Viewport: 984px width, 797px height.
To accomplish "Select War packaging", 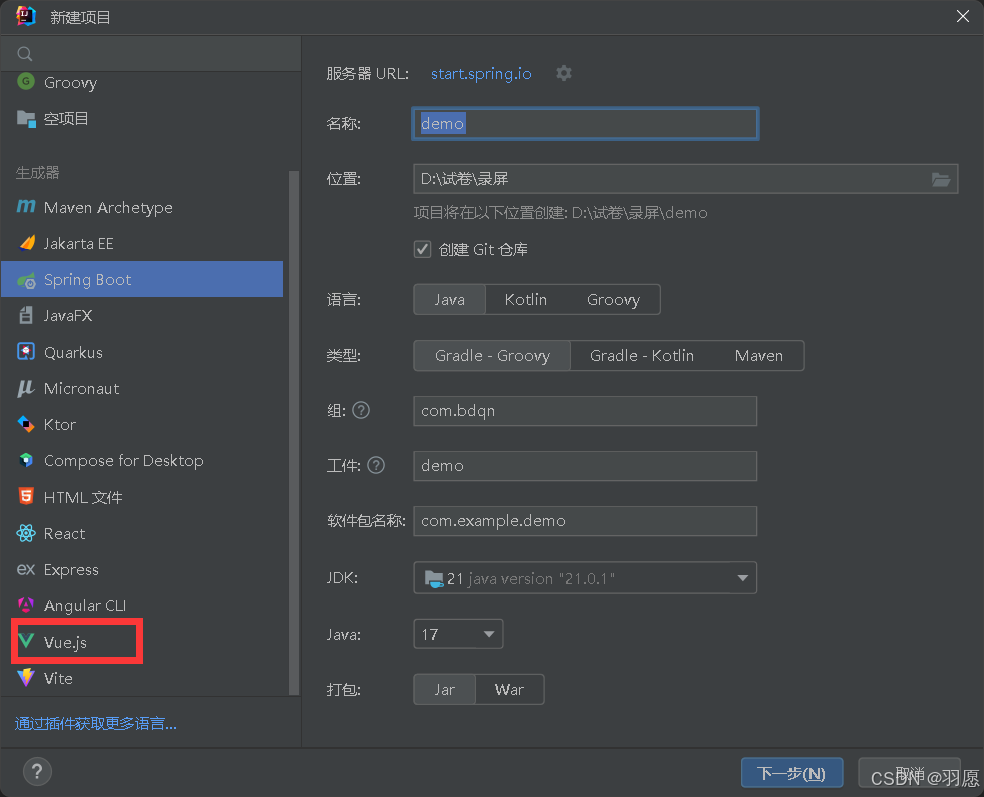I will [x=509, y=690].
